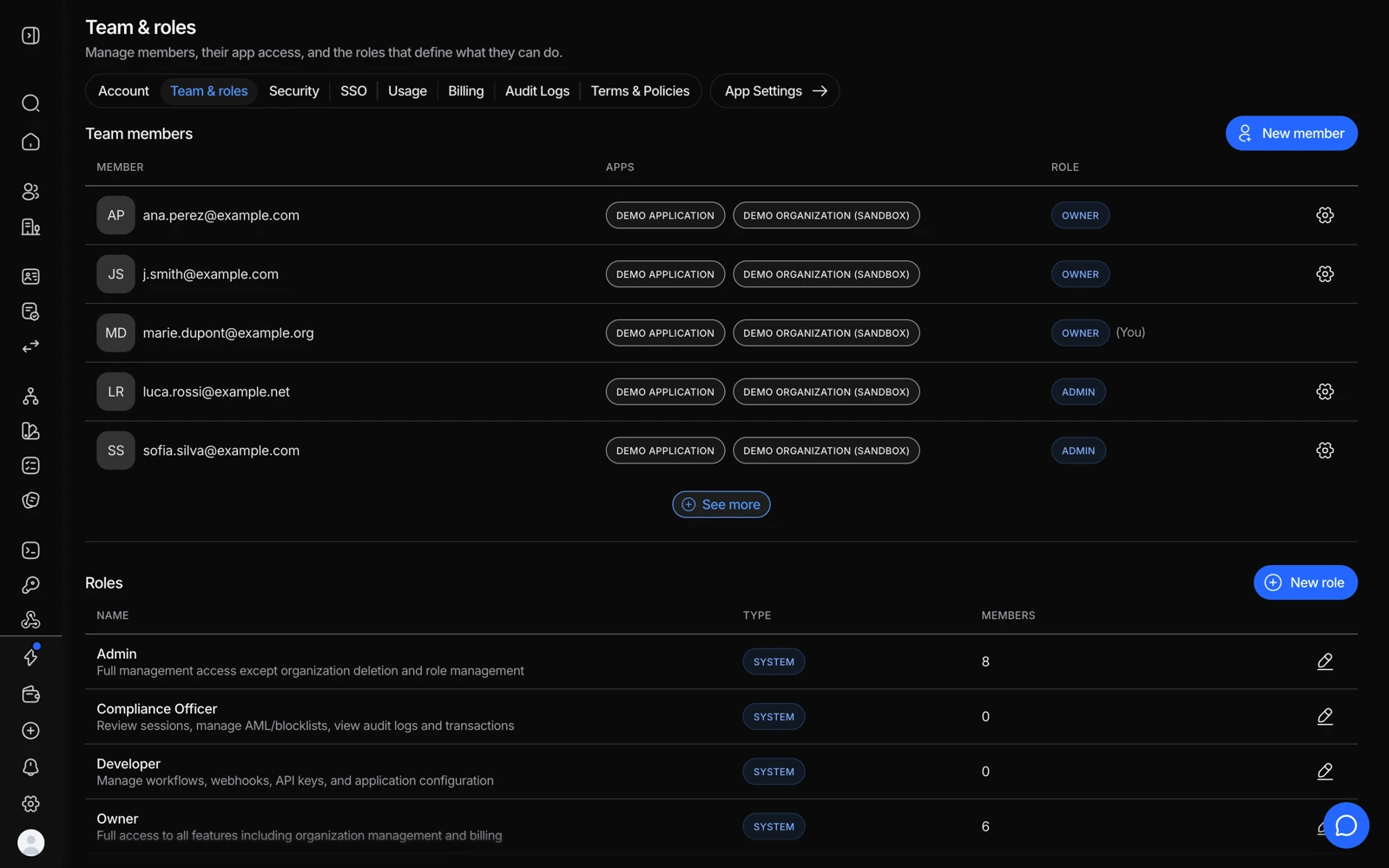The width and height of the screenshot is (1389, 868).
Task: Open search from the sidebar magnifier icon
Action: pyautogui.click(x=30, y=103)
